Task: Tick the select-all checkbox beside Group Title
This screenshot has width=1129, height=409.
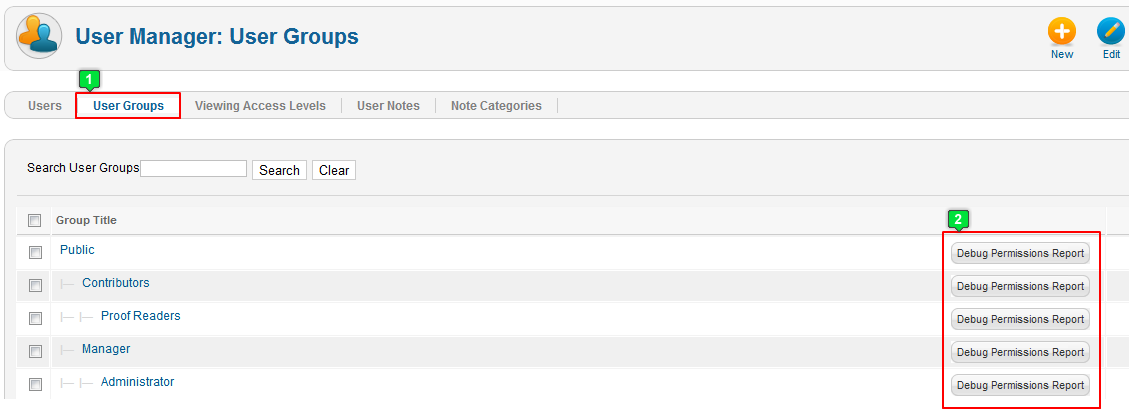Action: (x=35, y=220)
